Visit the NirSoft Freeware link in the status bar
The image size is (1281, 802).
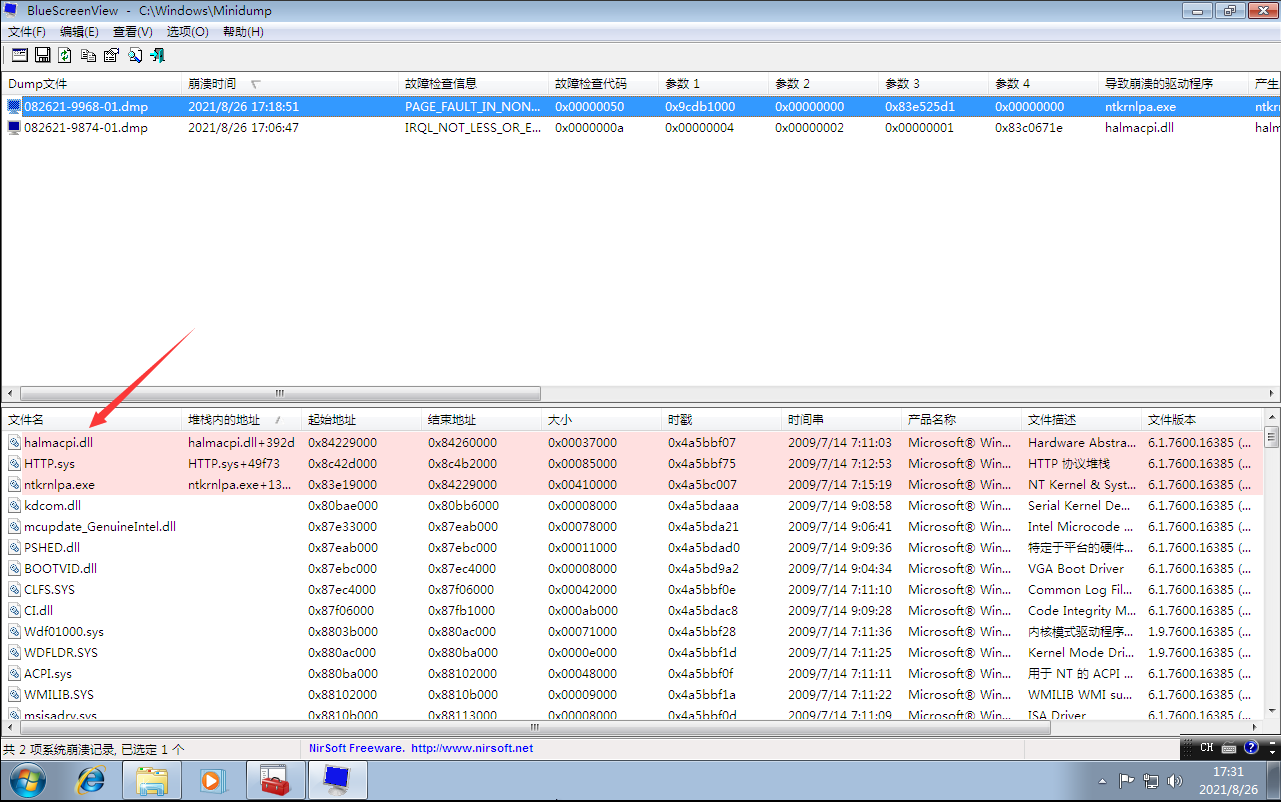pos(419,747)
